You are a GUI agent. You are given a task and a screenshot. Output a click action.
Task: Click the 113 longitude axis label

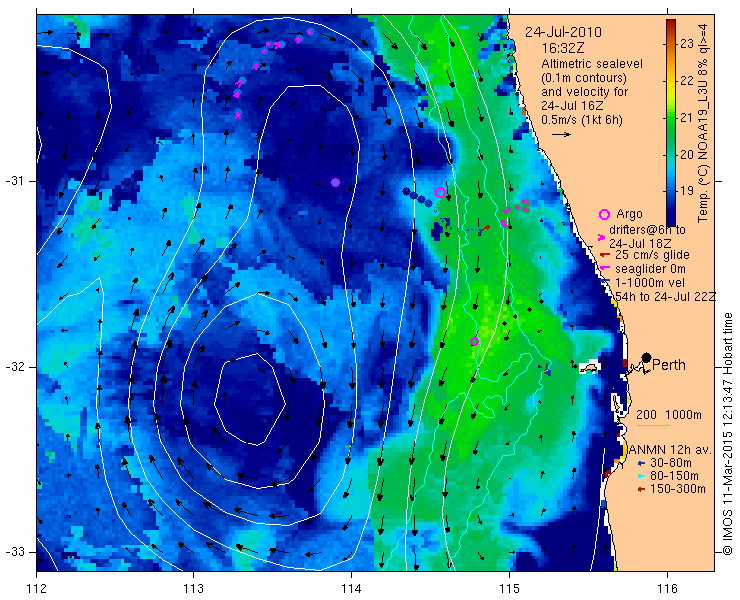193,589
